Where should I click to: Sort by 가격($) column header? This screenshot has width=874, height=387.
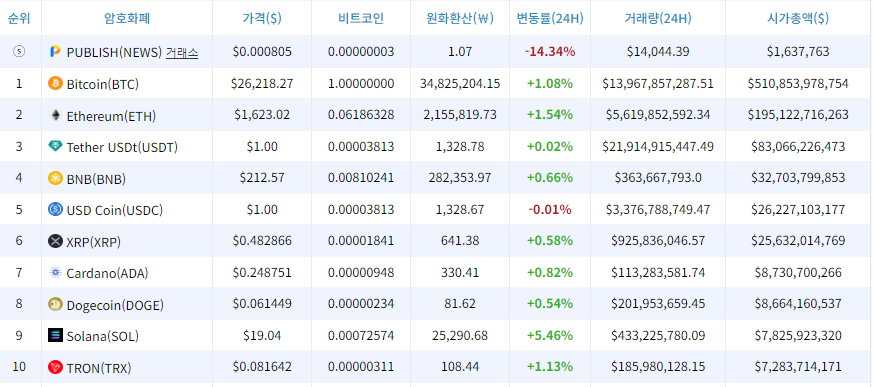(262, 18)
